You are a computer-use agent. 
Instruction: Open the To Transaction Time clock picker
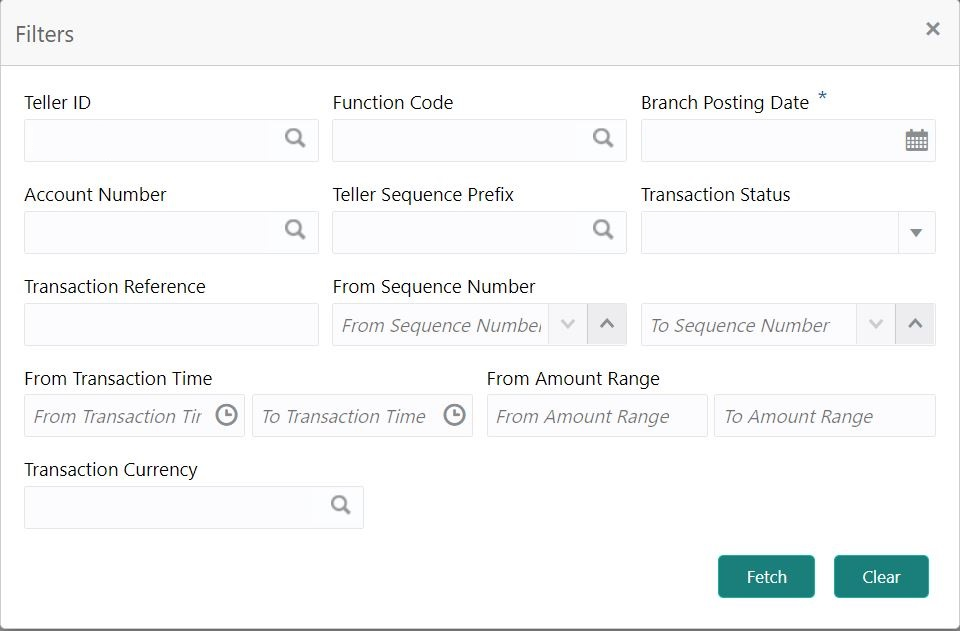[455, 416]
